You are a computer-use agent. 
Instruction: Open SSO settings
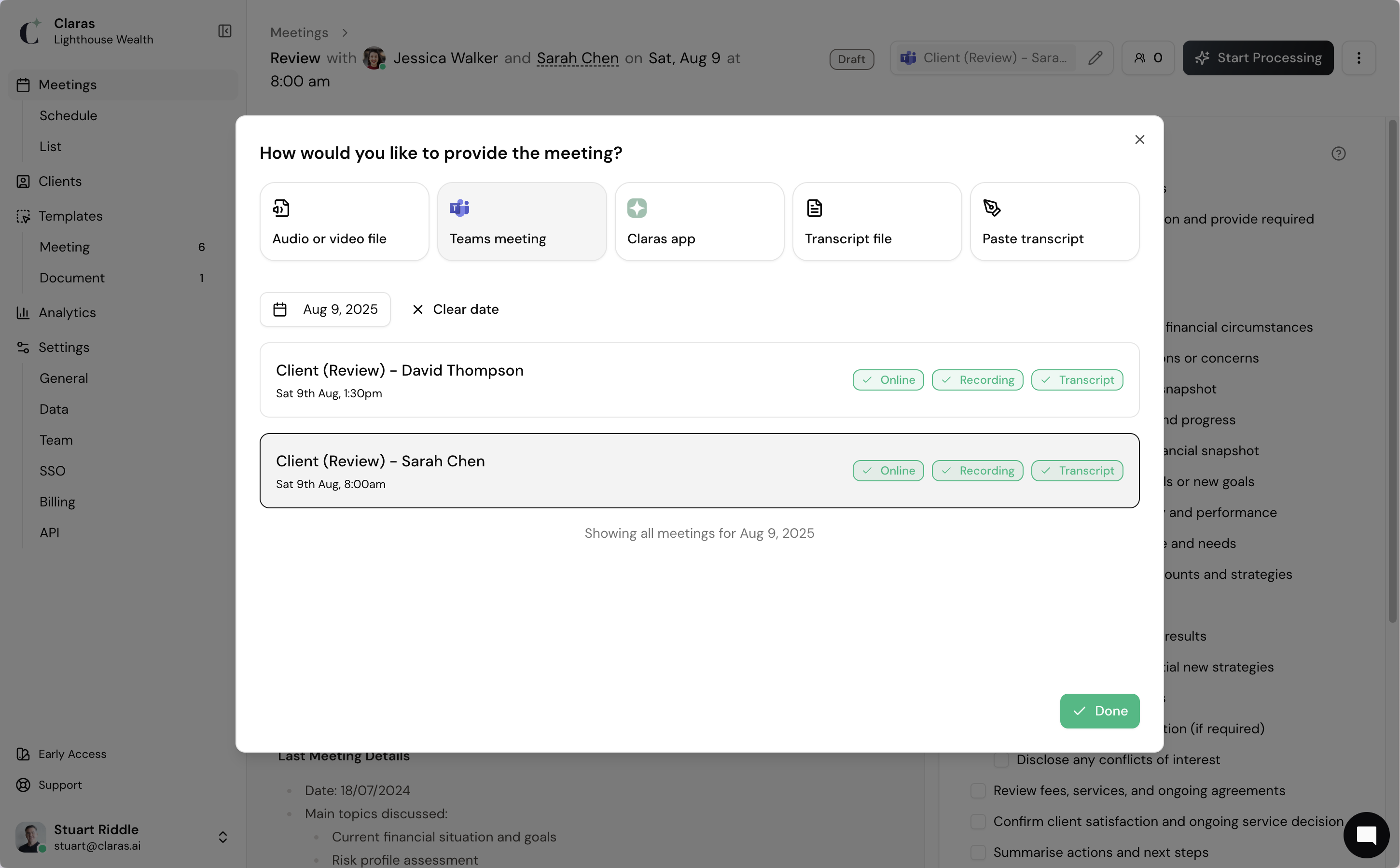[x=52, y=471]
